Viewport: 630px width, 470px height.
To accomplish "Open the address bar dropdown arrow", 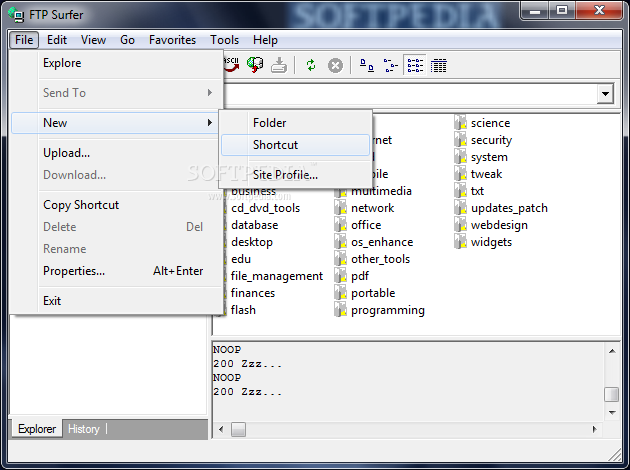I will [605, 94].
